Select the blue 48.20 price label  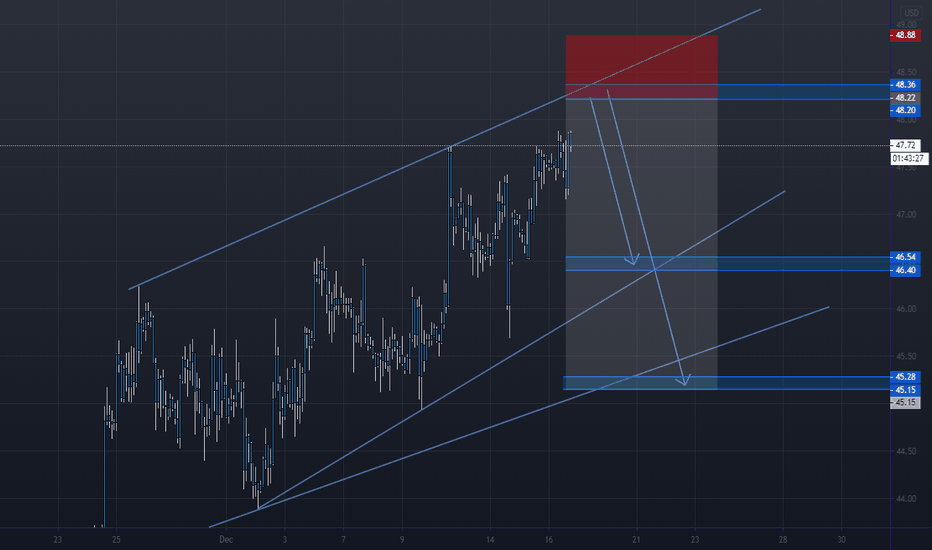(x=905, y=110)
